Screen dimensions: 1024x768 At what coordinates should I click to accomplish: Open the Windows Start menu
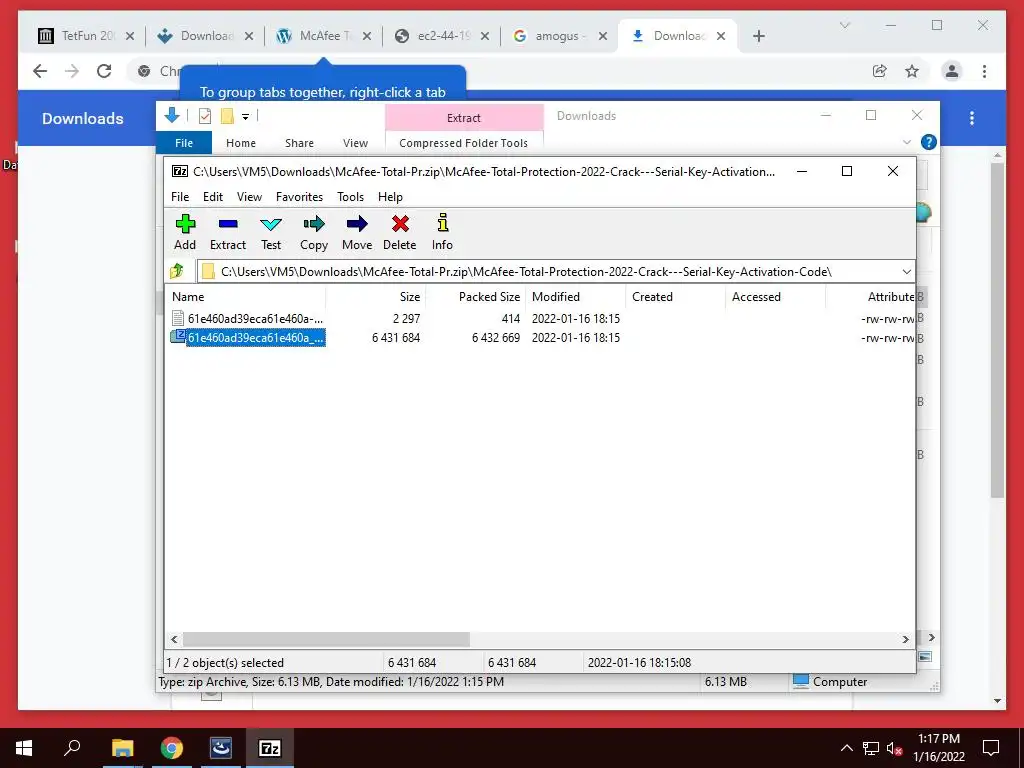24,748
